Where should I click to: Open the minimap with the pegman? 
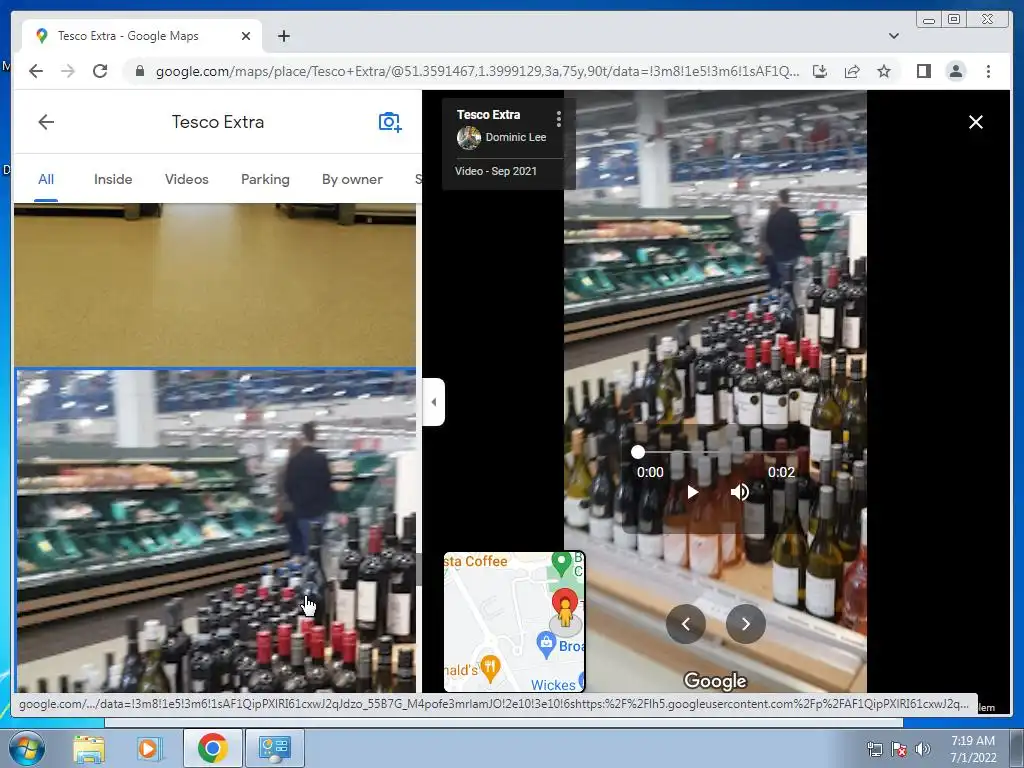coord(515,622)
